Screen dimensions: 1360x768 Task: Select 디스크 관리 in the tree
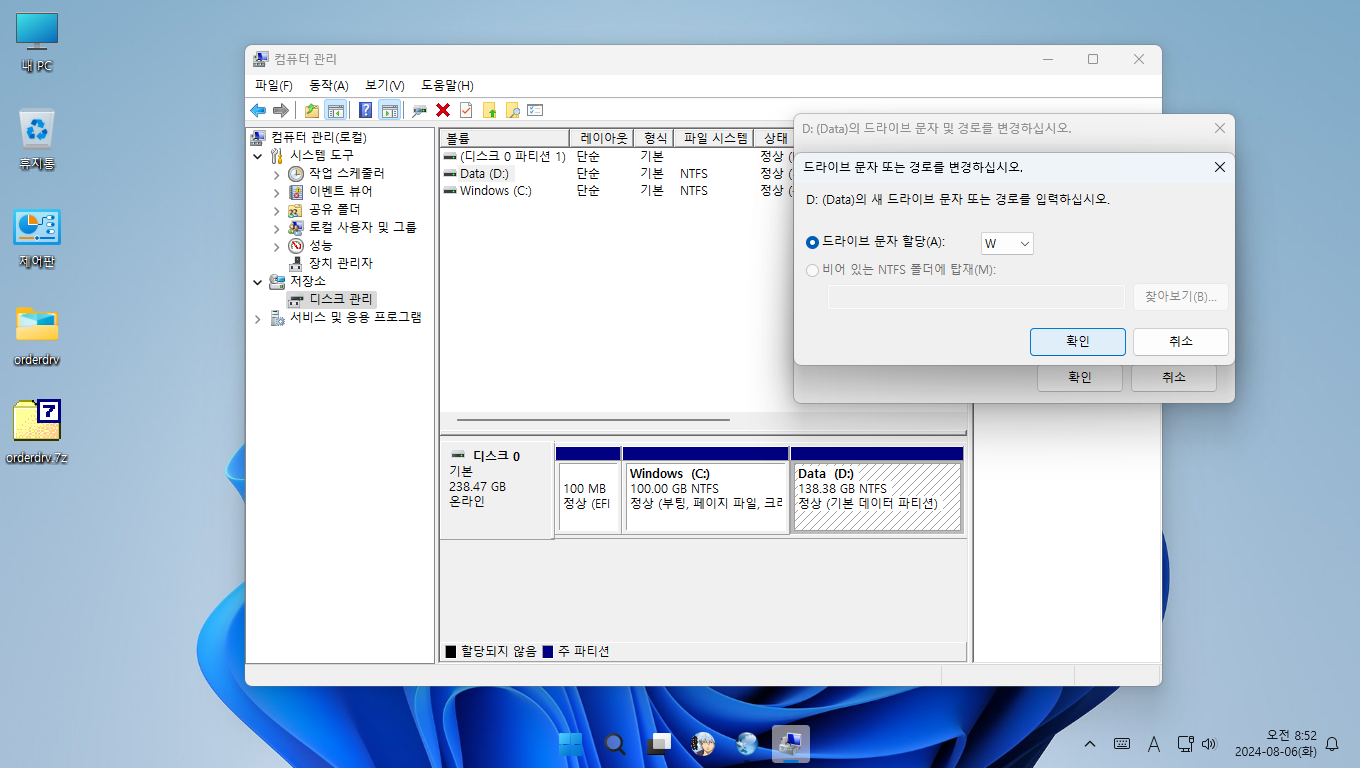[x=340, y=299]
